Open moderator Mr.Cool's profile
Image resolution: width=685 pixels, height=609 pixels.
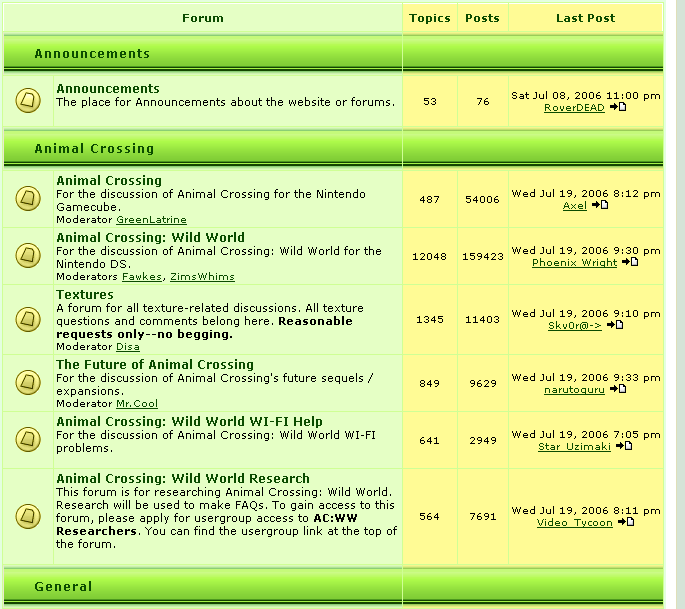[x=137, y=404]
